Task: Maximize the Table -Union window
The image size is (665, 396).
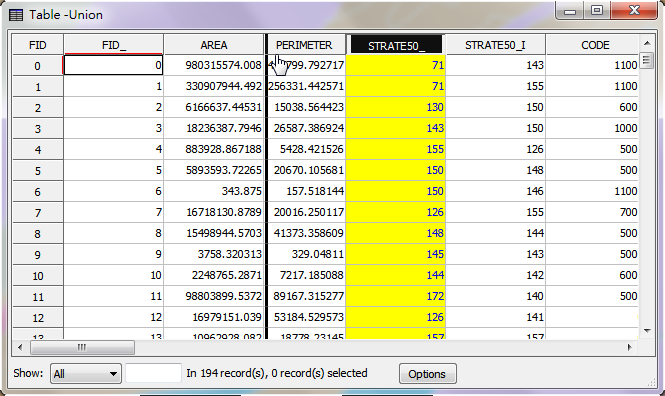Action: pyautogui.click(x=597, y=11)
